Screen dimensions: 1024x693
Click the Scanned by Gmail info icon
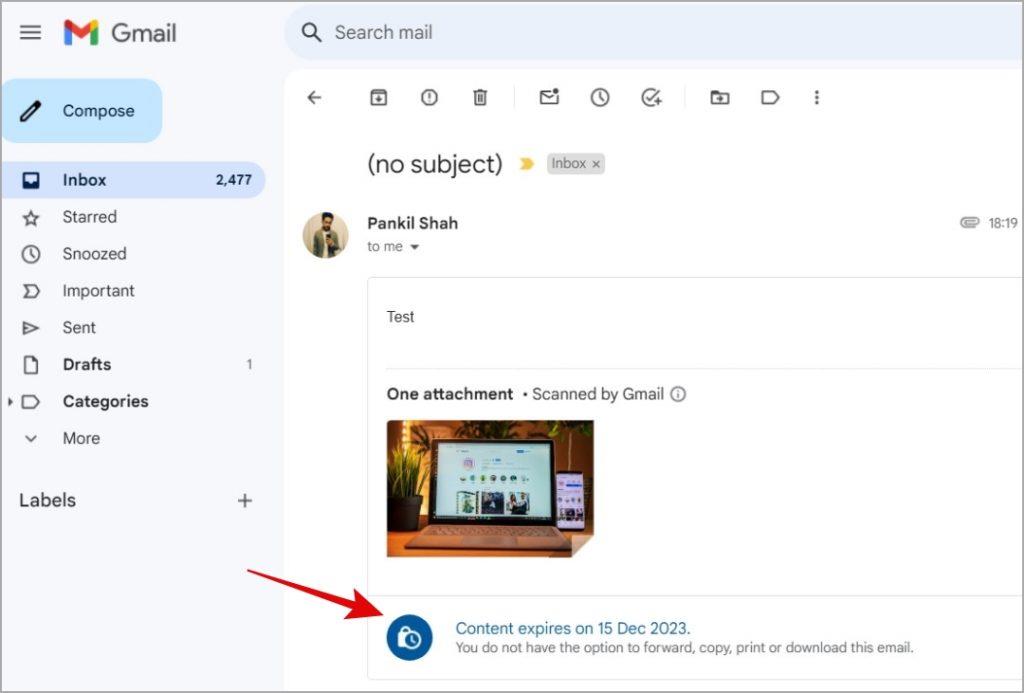pos(678,394)
